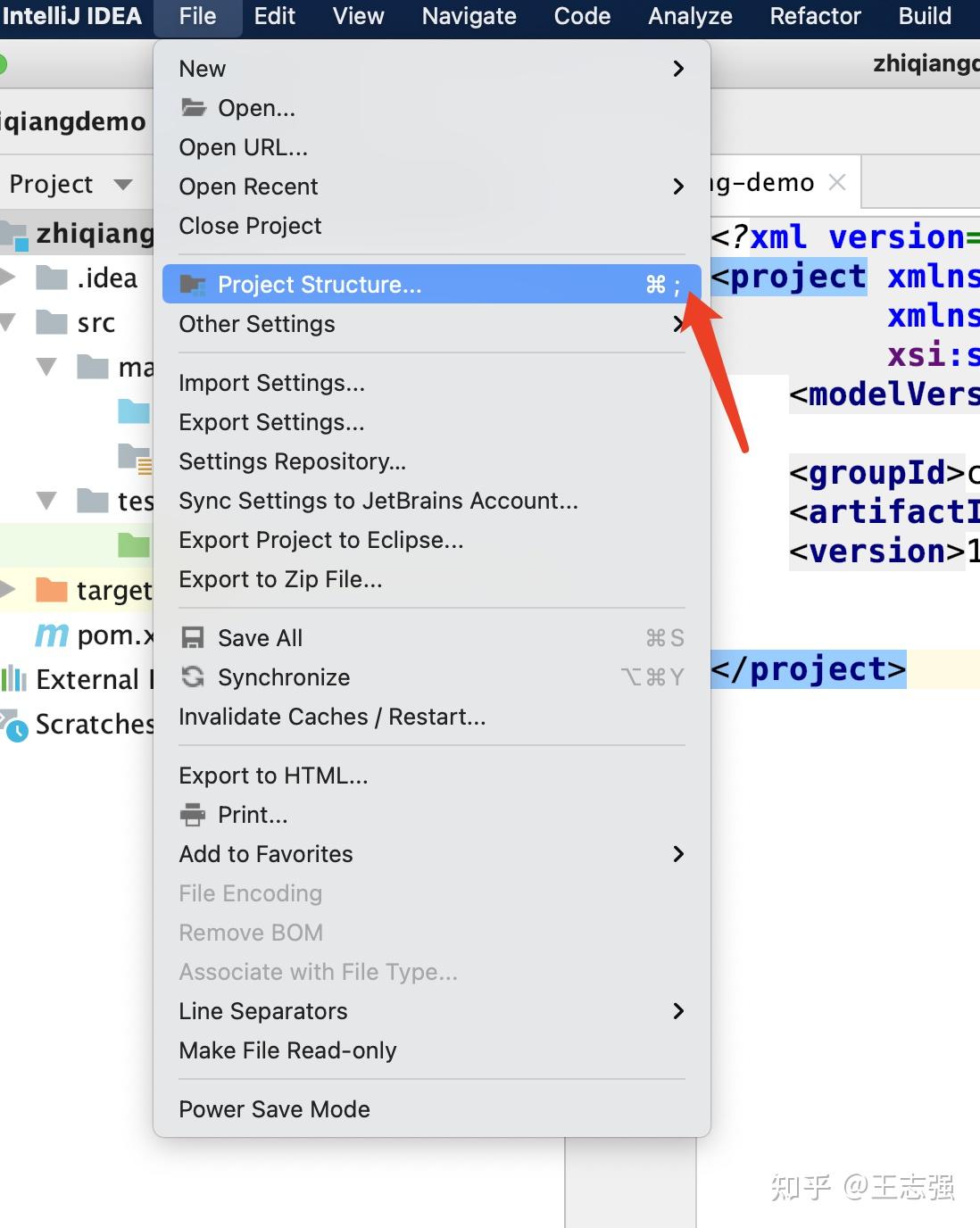Viewport: 980px width, 1228px height.
Task: Click the Open folder icon in File menu
Action: 194,108
